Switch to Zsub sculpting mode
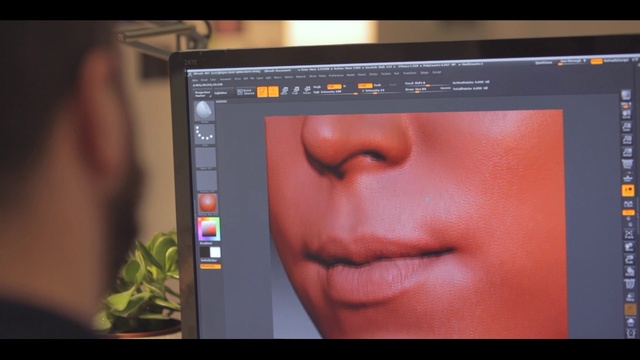640x360 pixels. pos(378,85)
